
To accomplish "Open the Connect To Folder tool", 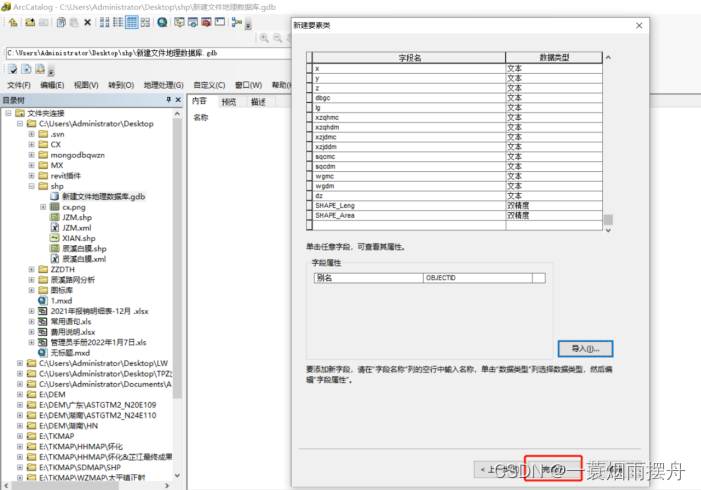I will tap(30, 22).
